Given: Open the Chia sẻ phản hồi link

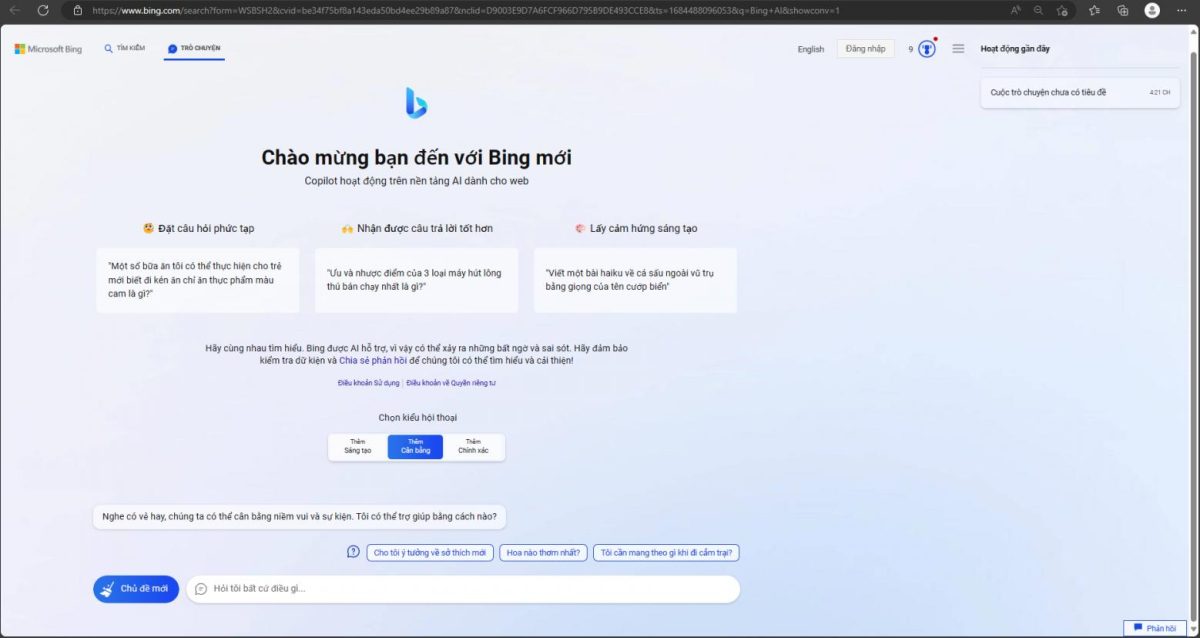Looking at the screenshot, I should click(372, 360).
